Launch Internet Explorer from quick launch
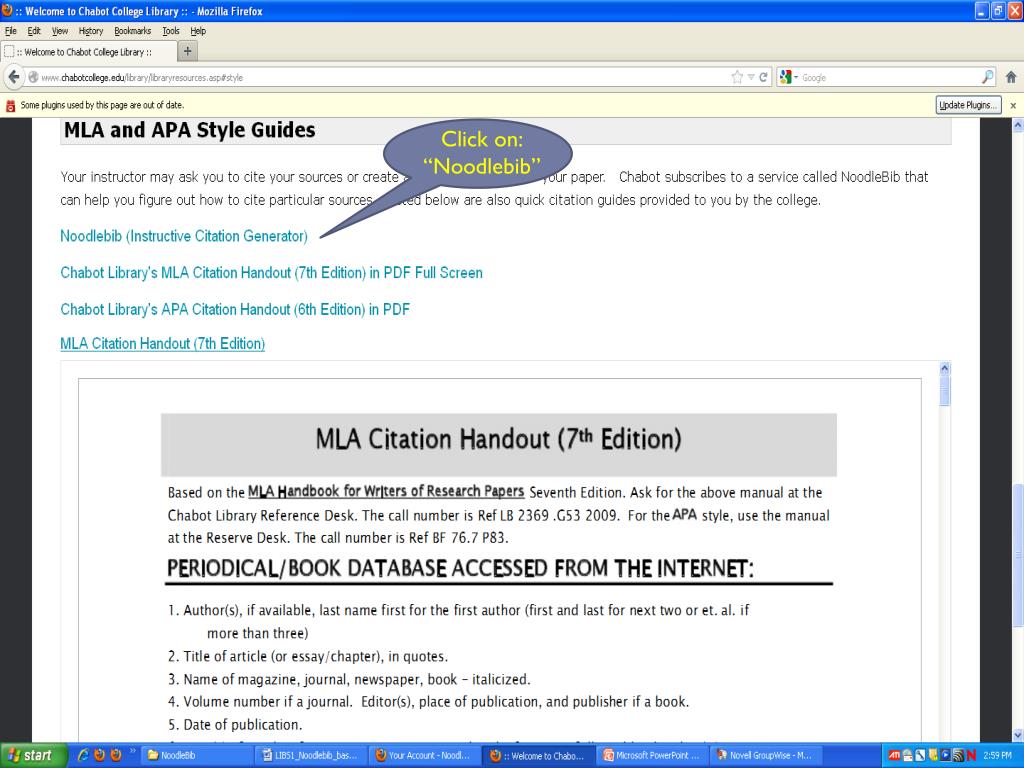 84,755
